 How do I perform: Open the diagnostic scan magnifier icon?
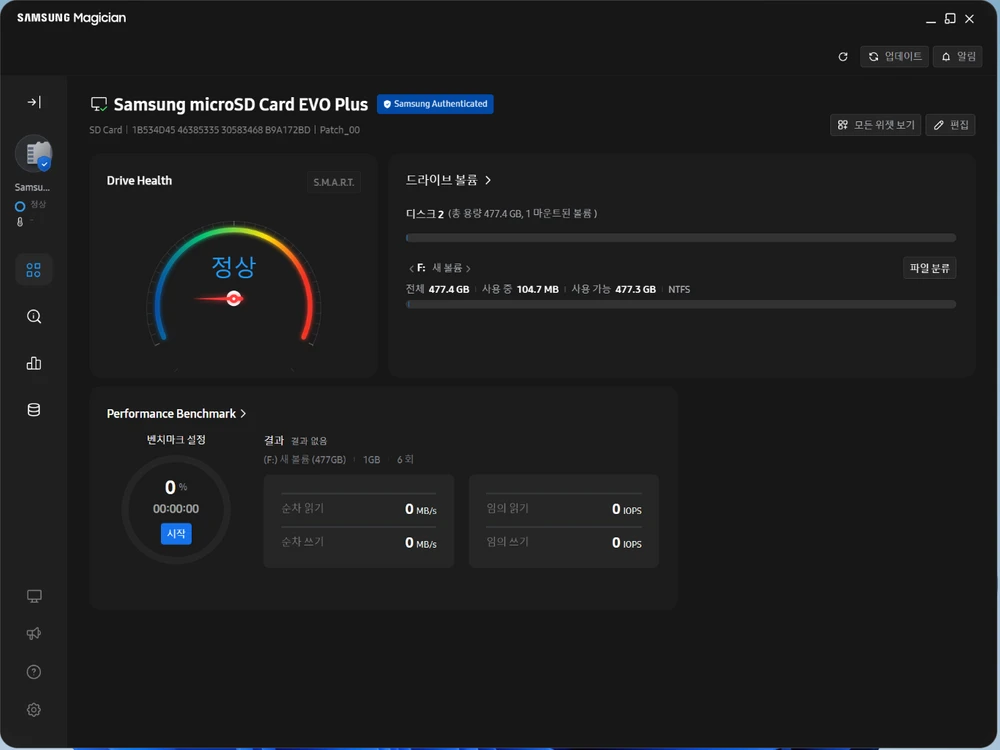(x=34, y=316)
